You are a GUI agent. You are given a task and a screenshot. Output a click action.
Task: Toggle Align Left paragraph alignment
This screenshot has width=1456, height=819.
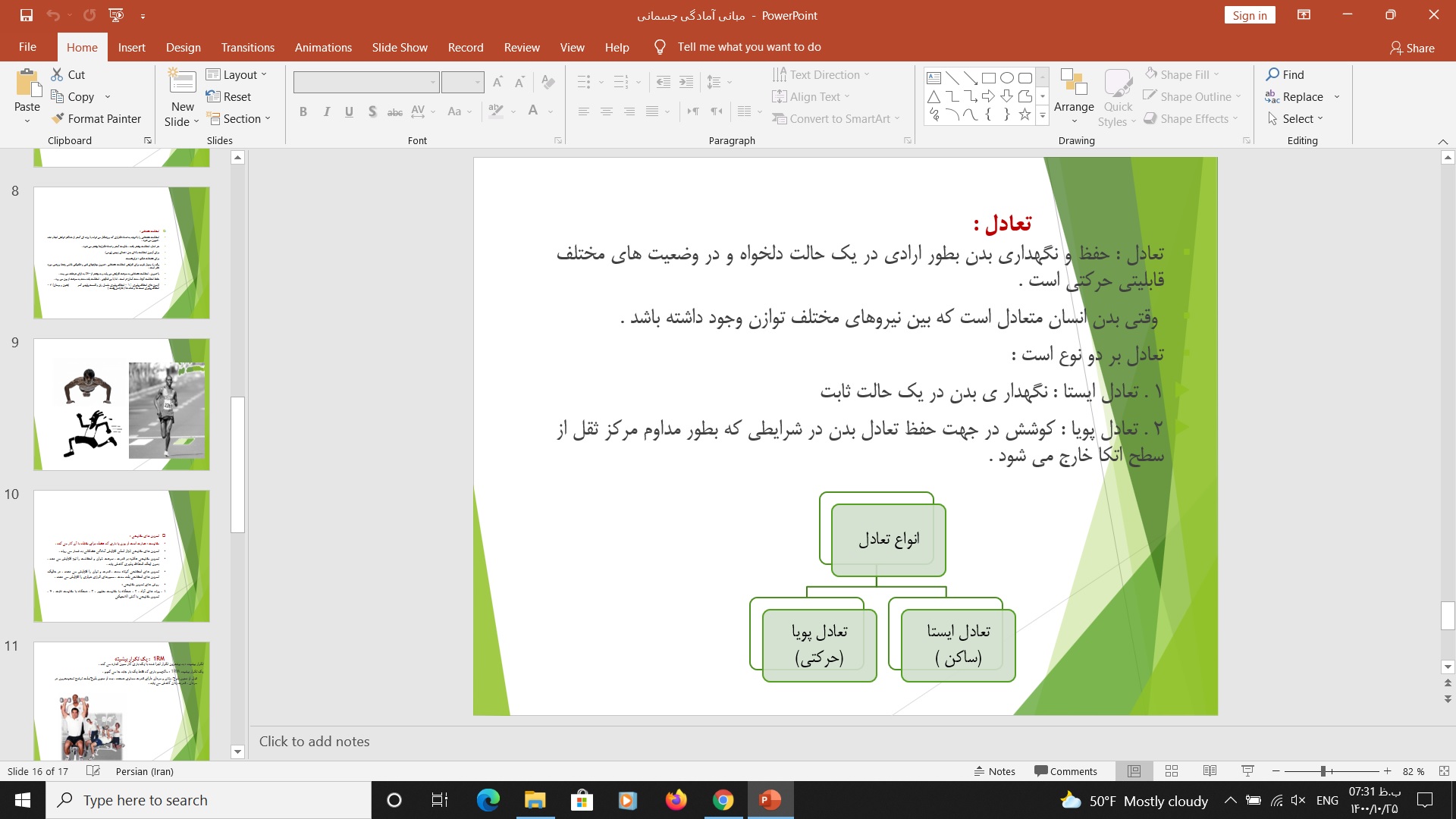click(583, 111)
